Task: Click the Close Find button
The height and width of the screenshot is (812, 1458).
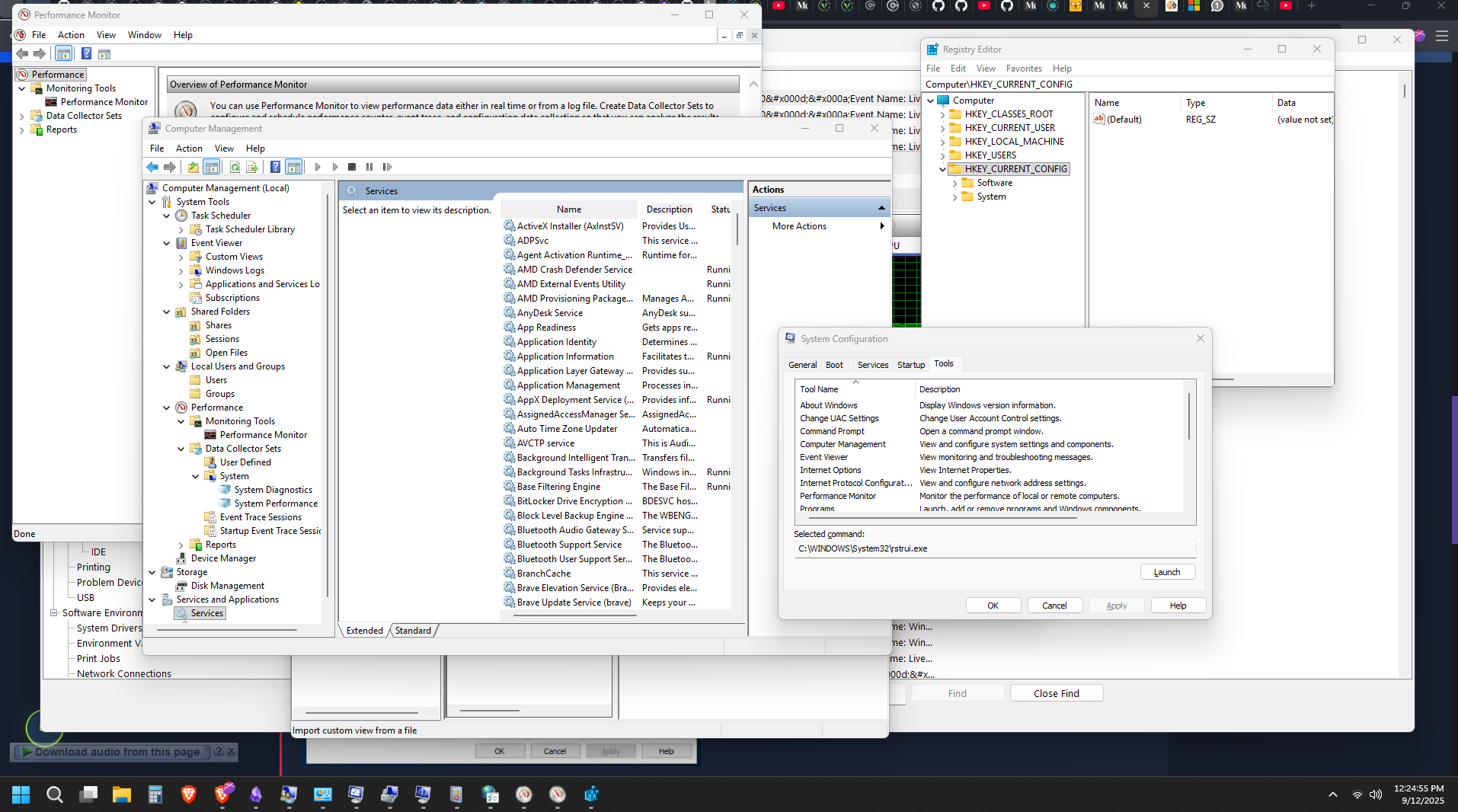Action: [1056, 693]
